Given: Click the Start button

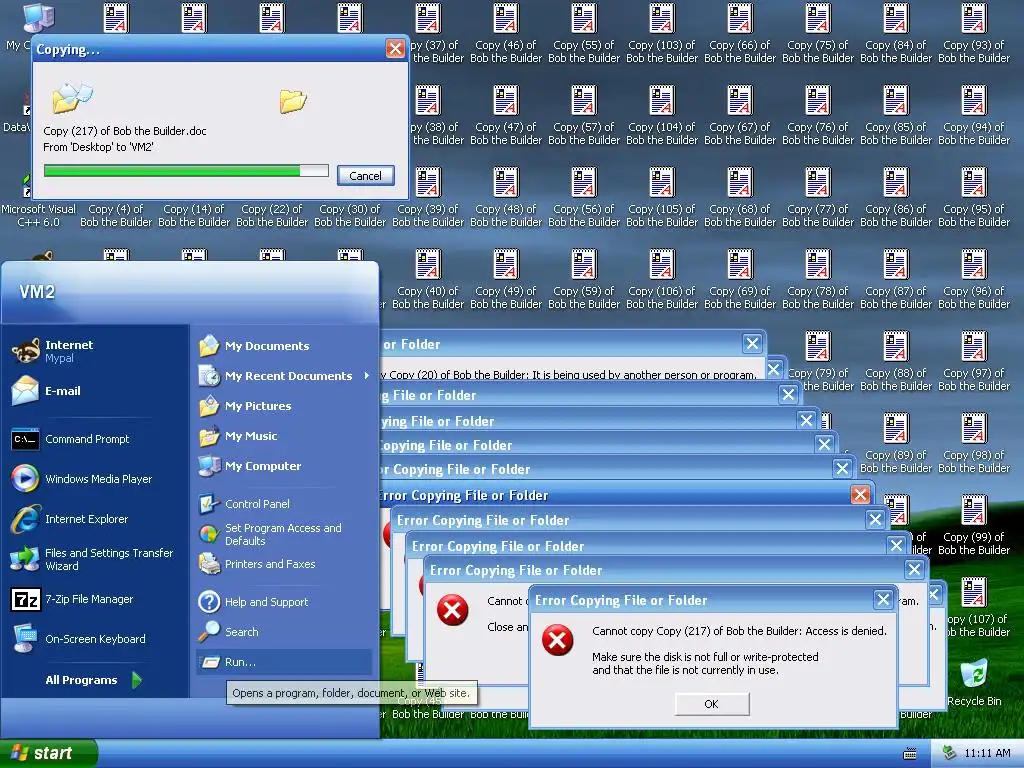Looking at the screenshot, I should coord(48,753).
